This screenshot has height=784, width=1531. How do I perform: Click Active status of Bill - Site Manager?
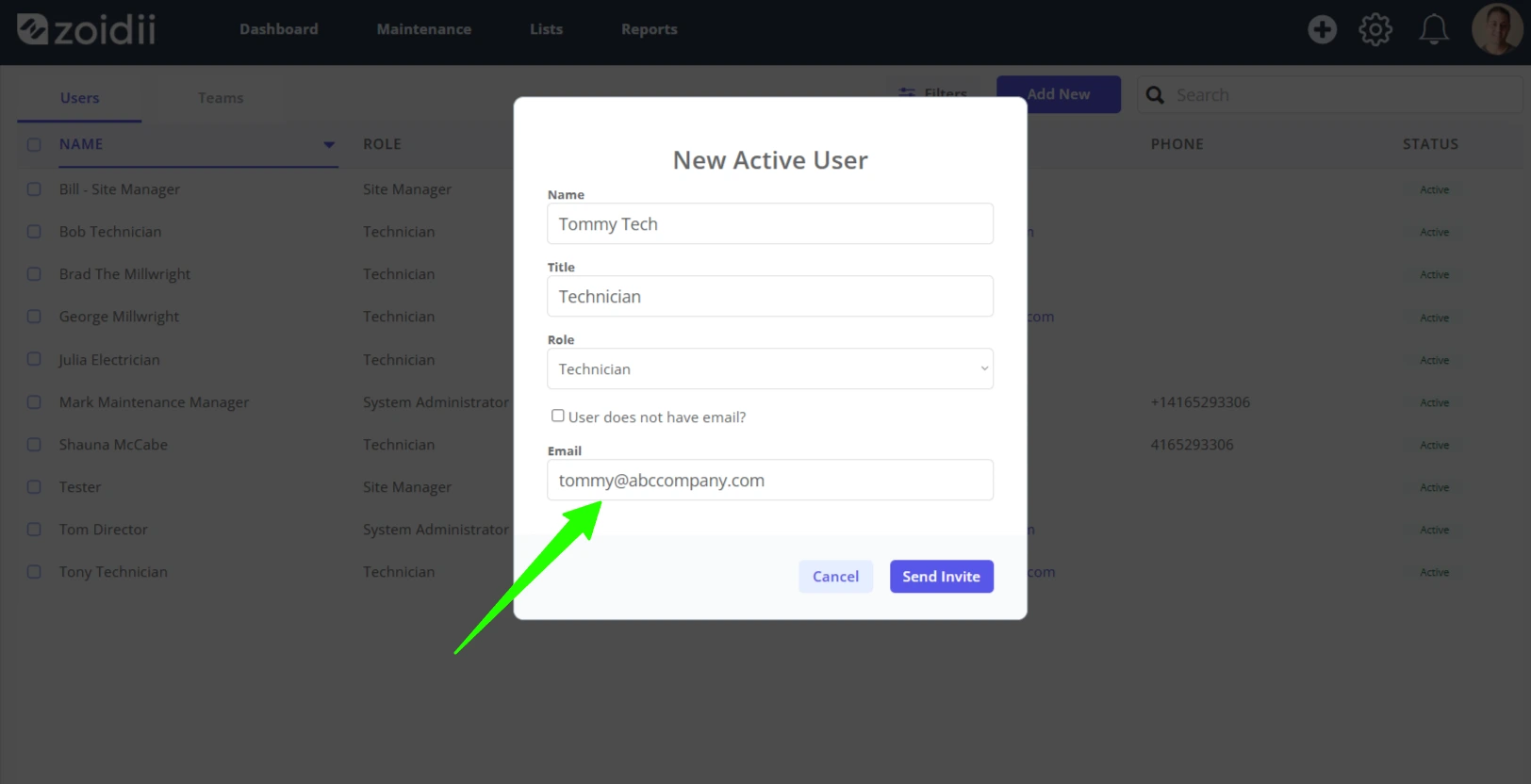click(x=1434, y=189)
